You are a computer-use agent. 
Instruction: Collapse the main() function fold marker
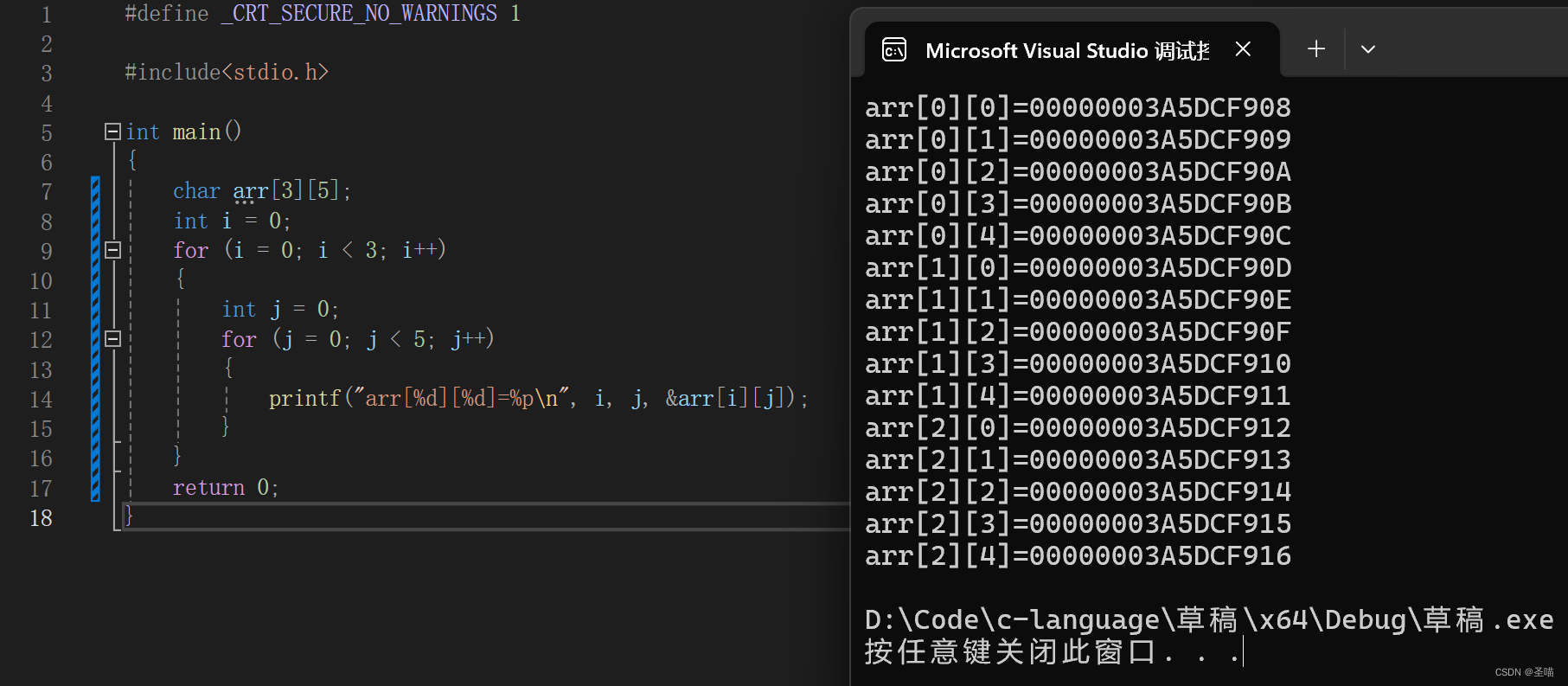(x=112, y=131)
